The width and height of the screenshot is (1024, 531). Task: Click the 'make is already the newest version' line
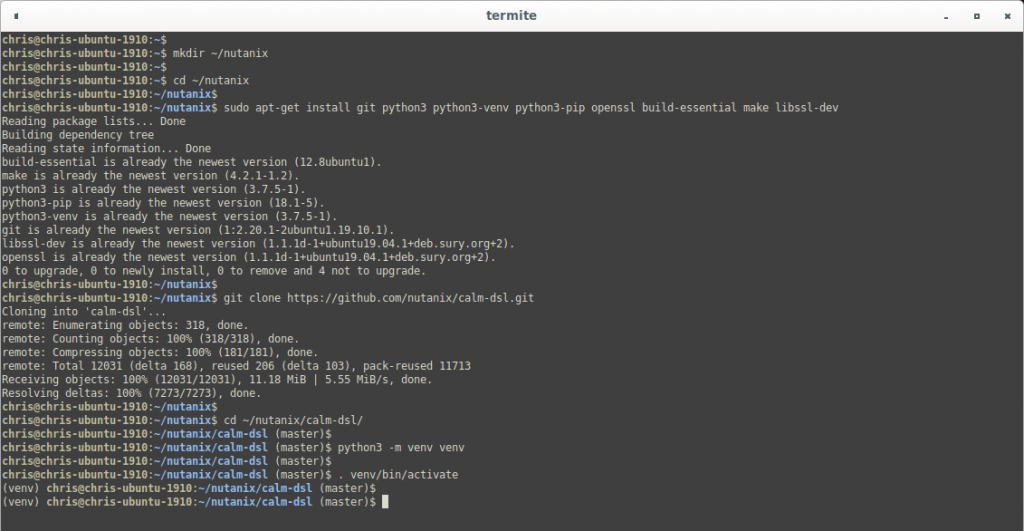coord(150,176)
